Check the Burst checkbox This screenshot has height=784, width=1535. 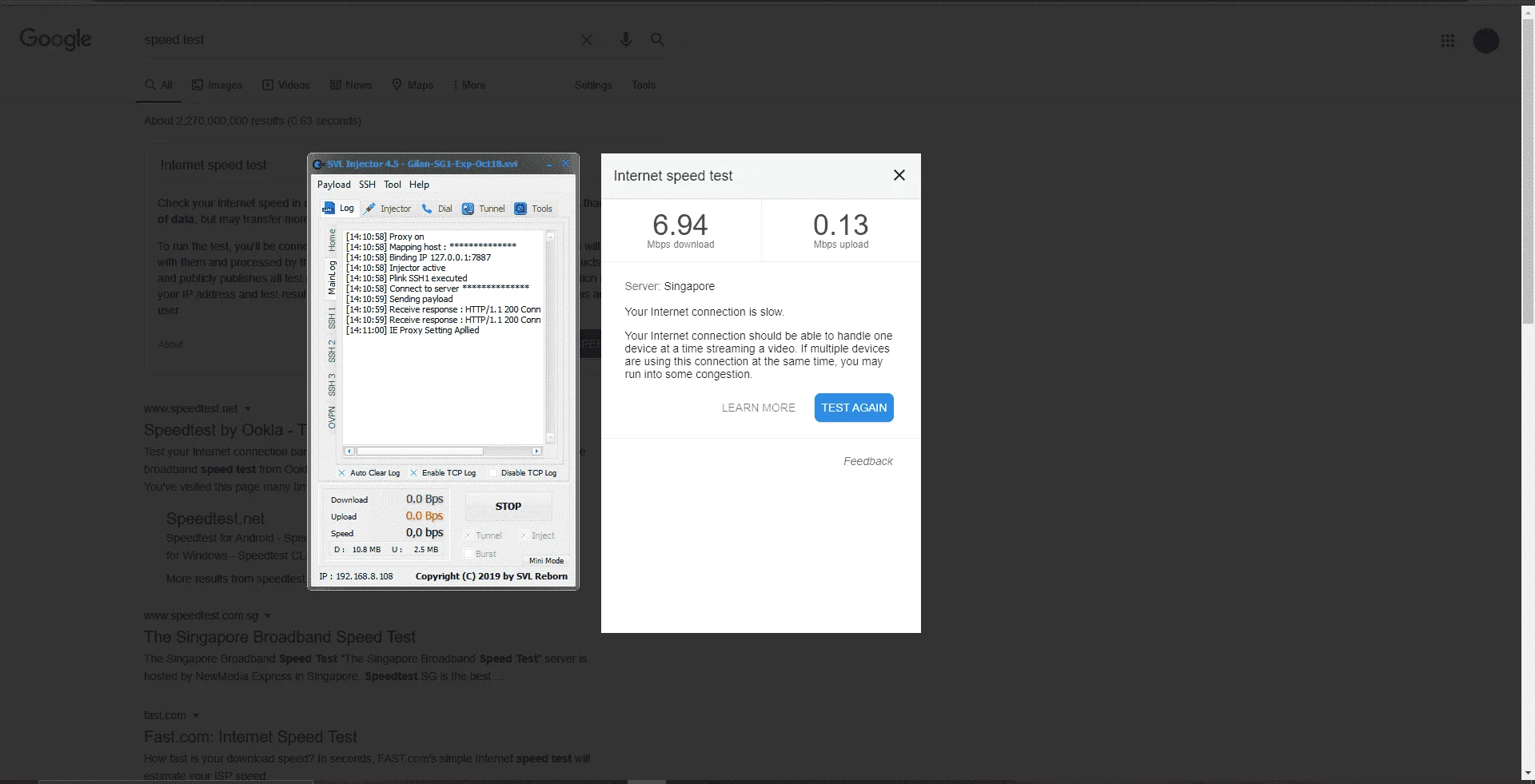pyautogui.click(x=468, y=554)
